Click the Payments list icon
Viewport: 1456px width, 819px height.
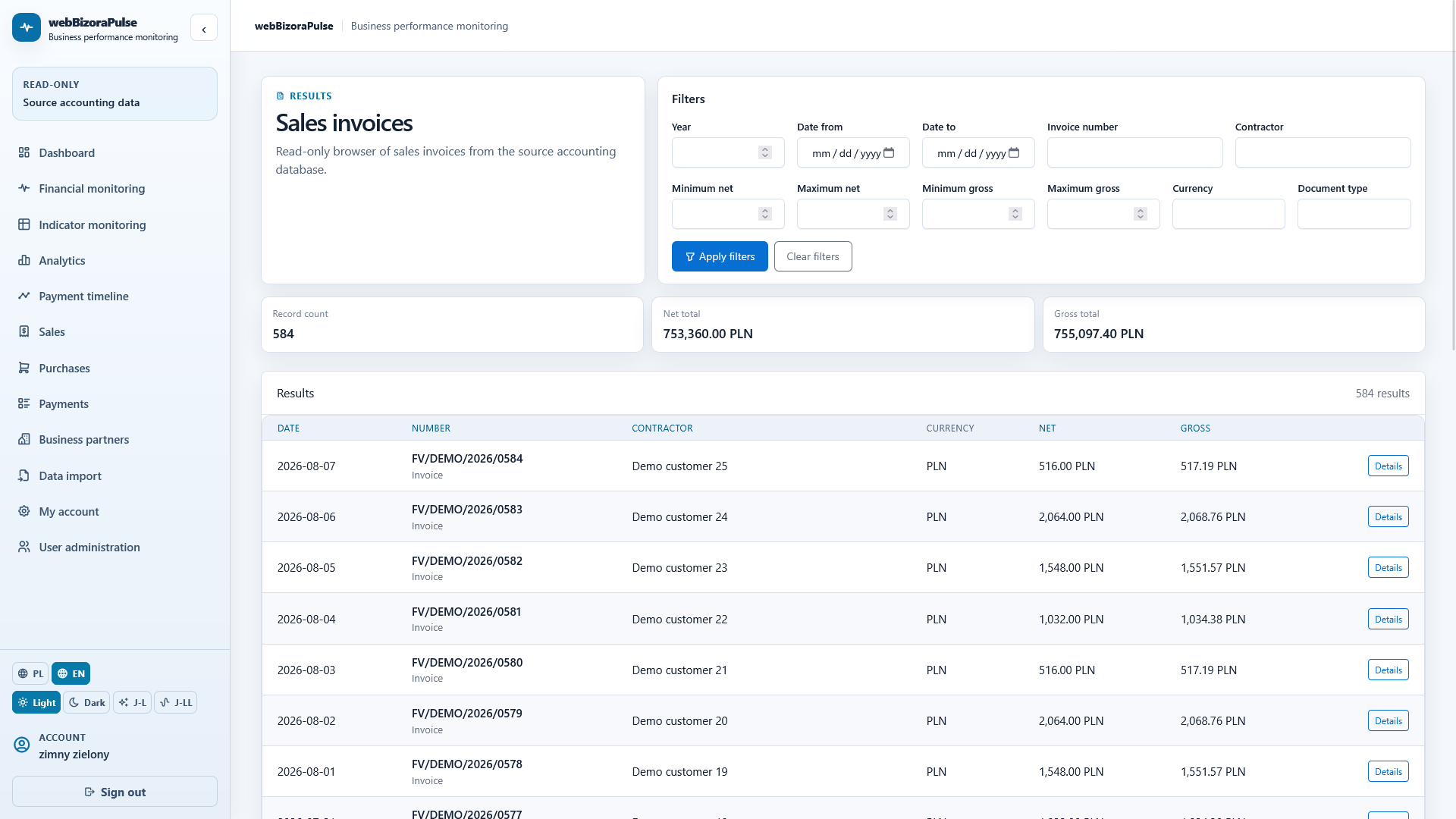[24, 403]
